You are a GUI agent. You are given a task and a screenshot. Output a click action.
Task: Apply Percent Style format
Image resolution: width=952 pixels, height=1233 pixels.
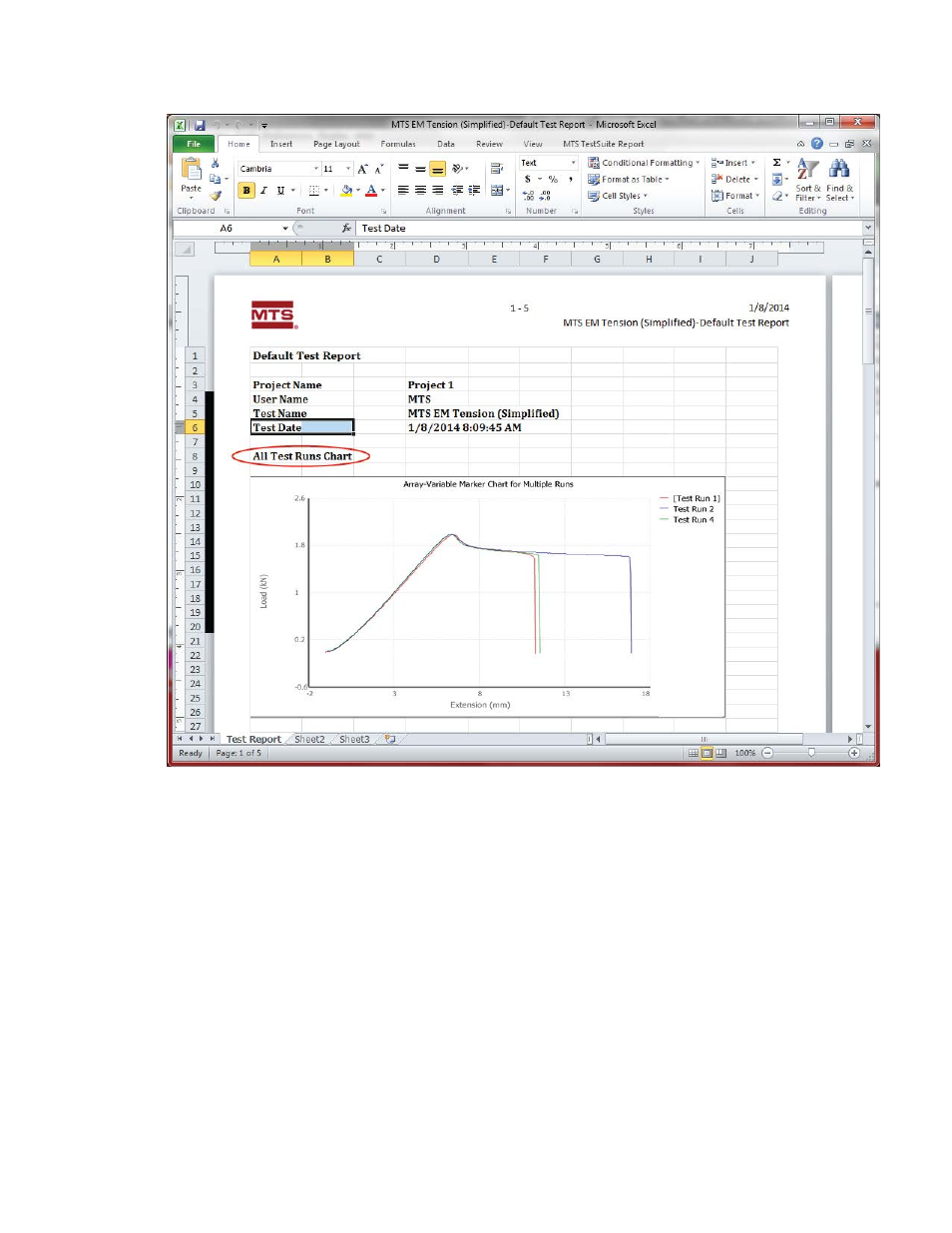pyautogui.click(x=553, y=180)
